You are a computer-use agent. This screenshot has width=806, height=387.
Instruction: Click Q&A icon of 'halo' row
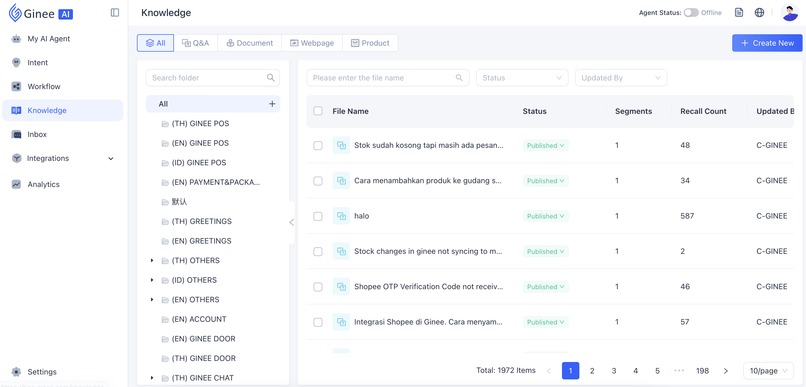[x=341, y=216]
